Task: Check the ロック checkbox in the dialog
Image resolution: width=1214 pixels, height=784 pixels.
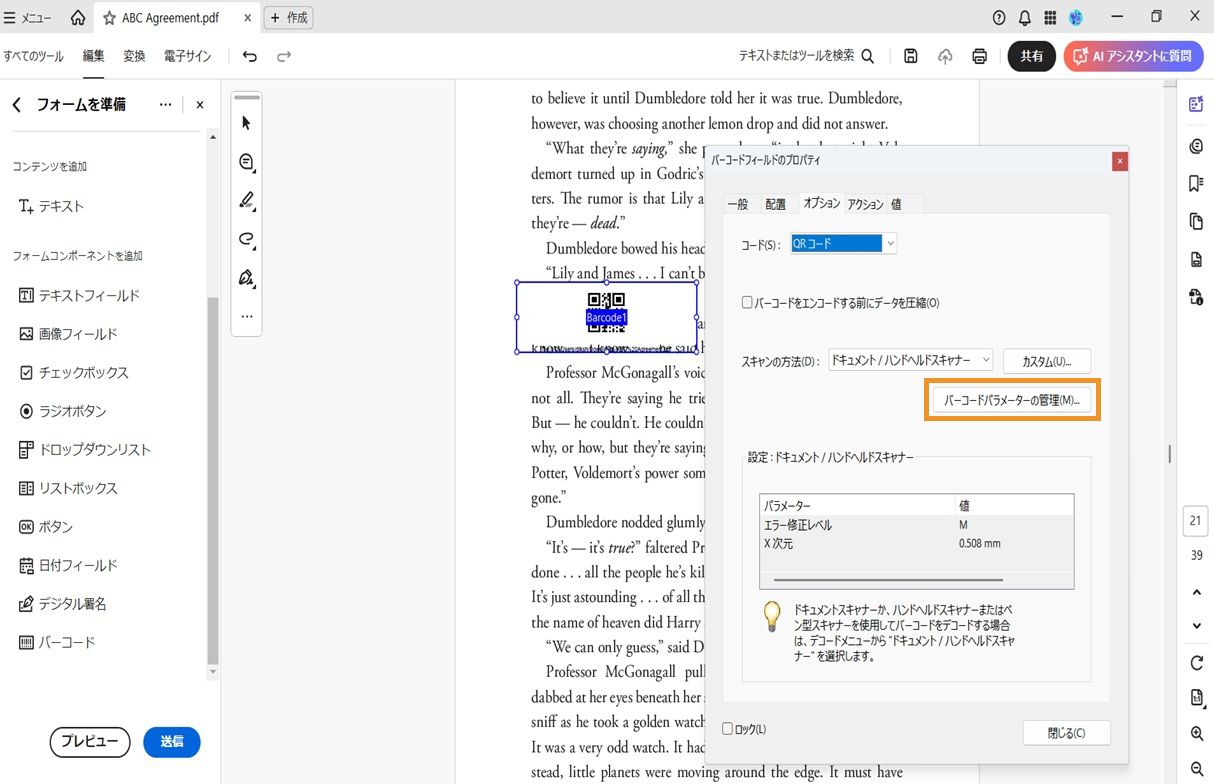Action: click(729, 729)
